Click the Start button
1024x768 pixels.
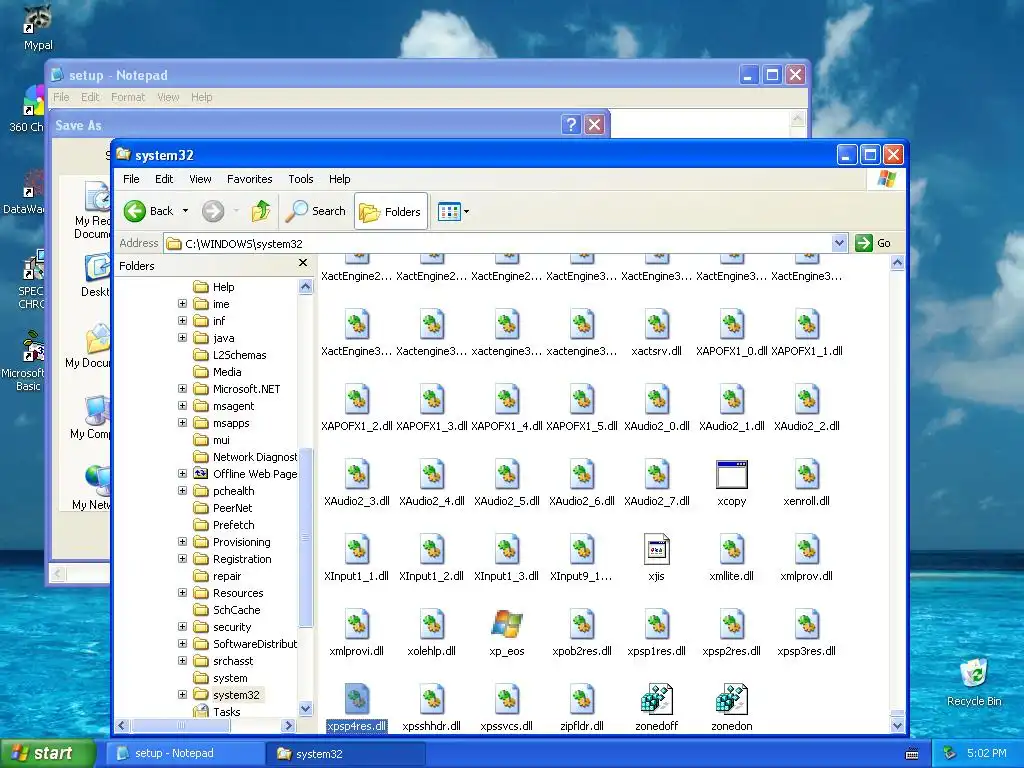click(x=48, y=753)
